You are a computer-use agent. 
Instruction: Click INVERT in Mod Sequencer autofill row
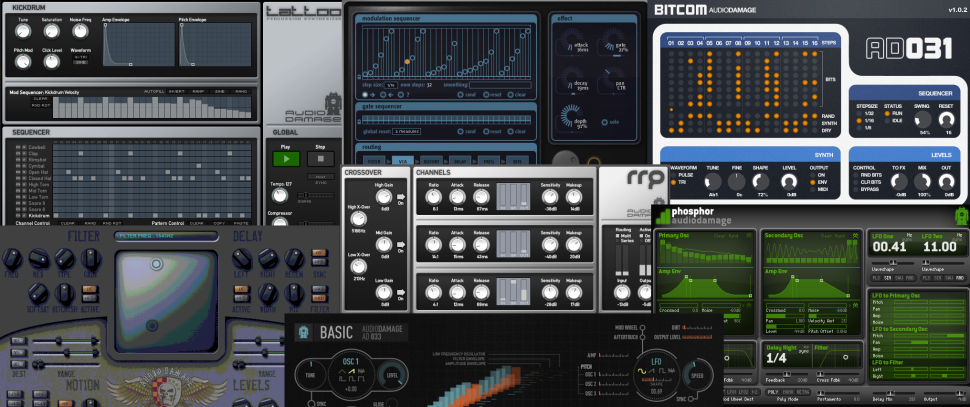[177, 91]
